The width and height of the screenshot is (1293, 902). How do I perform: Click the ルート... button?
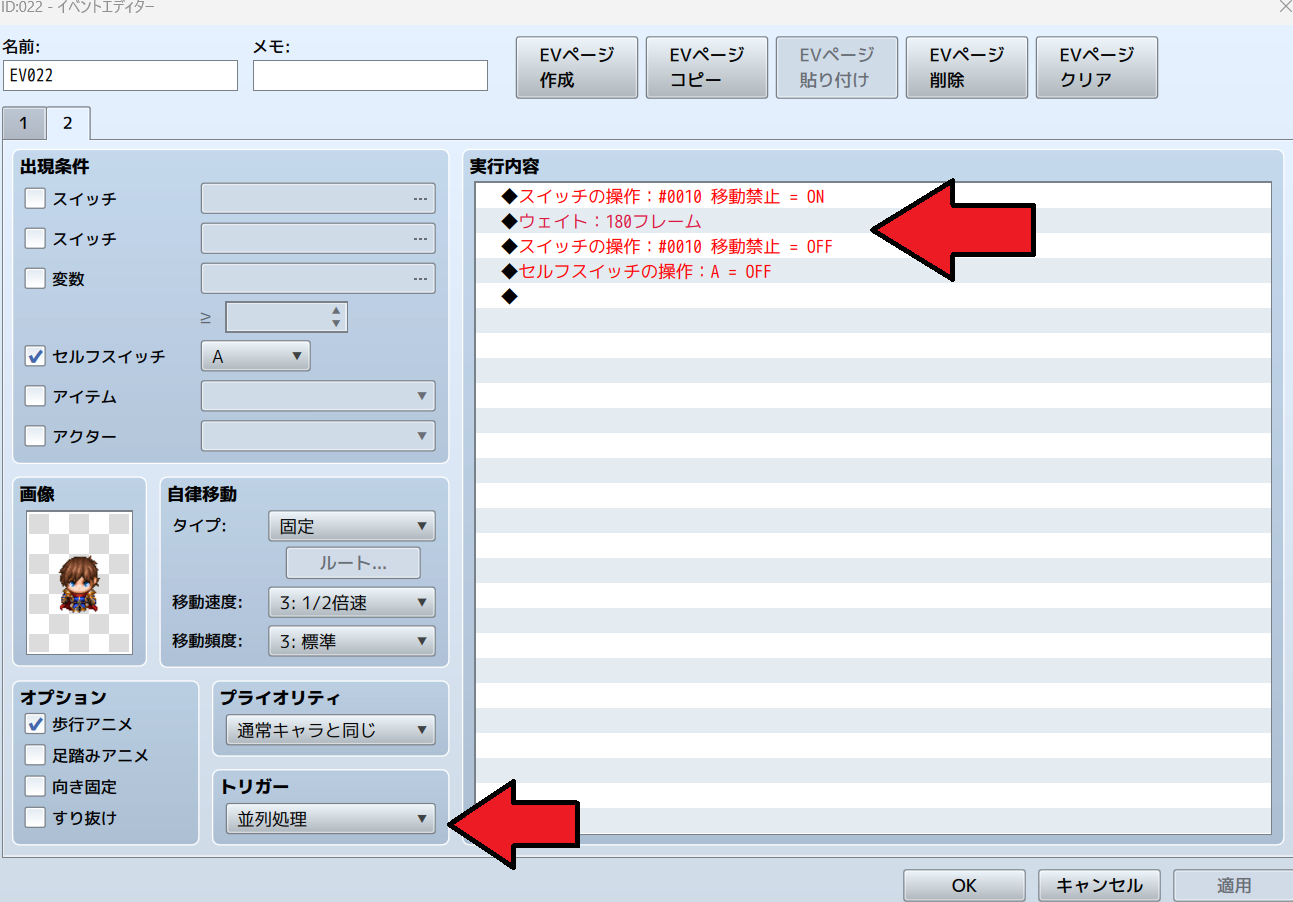pyautogui.click(x=353, y=563)
